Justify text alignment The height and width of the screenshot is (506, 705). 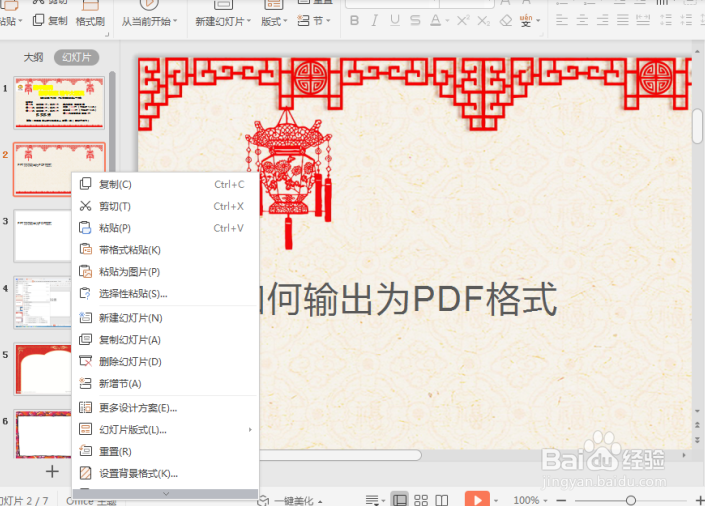[623, 20]
